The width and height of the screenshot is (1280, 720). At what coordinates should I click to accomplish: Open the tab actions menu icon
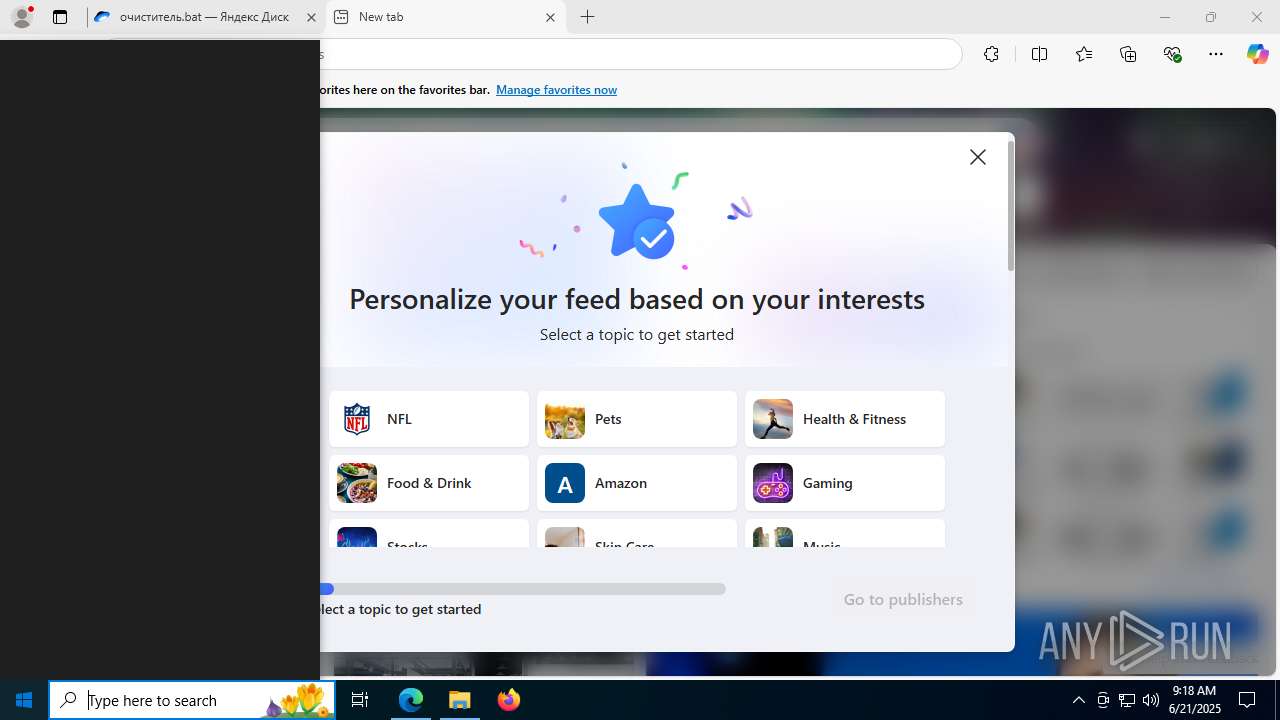[x=60, y=17]
